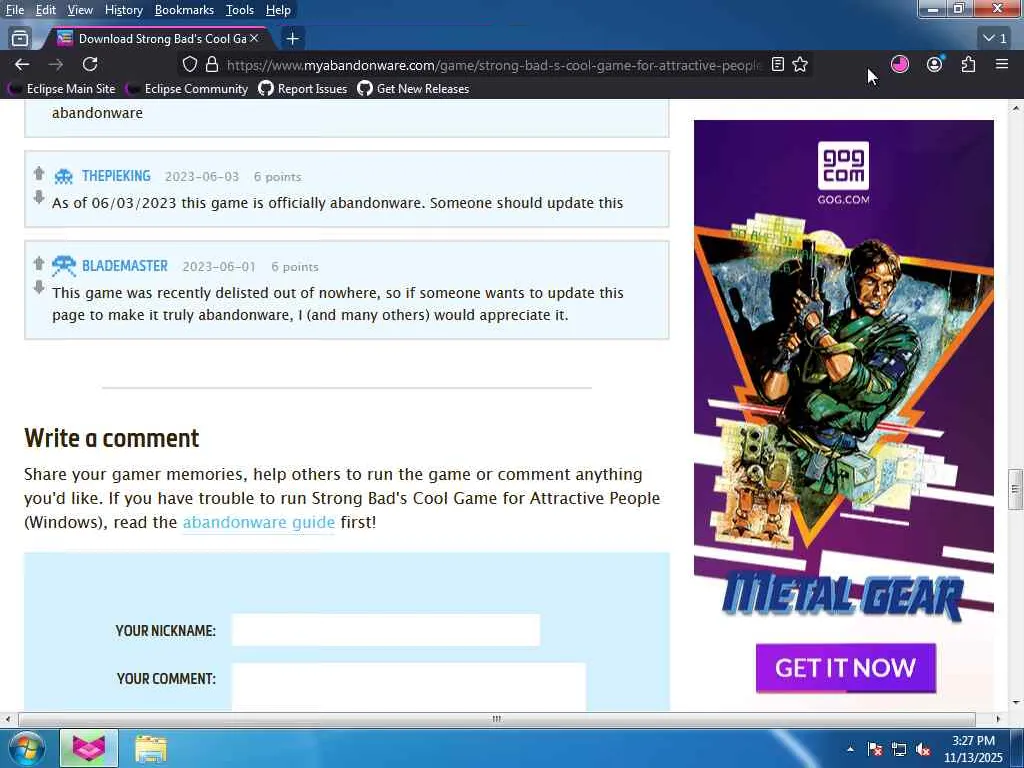
Task: Open Windows Explorer from the taskbar
Action: (x=151, y=748)
